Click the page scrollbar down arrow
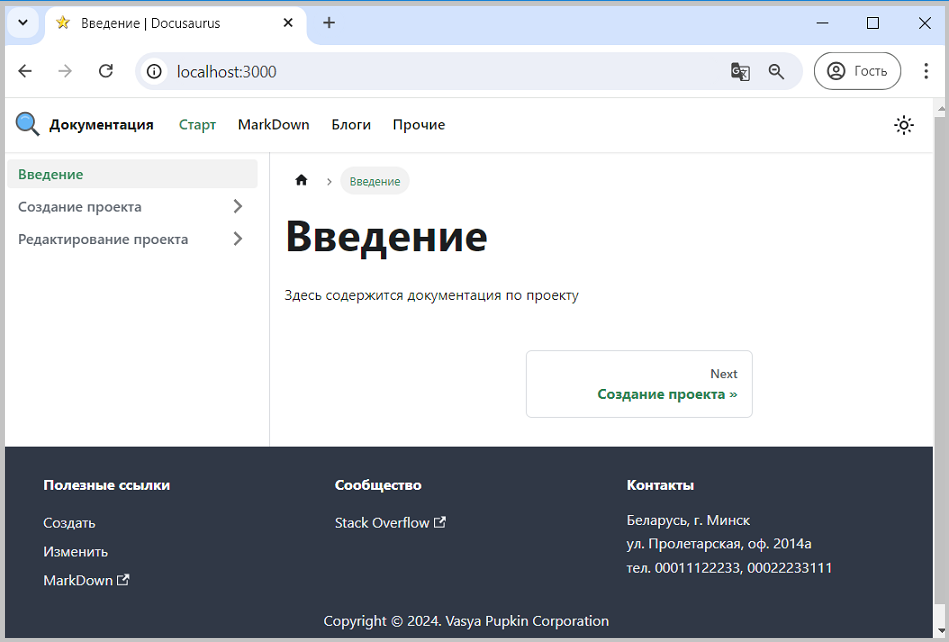 click(940, 631)
